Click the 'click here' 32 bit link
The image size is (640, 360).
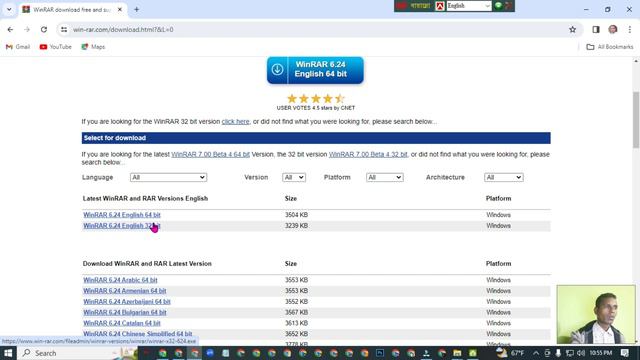[236, 122]
